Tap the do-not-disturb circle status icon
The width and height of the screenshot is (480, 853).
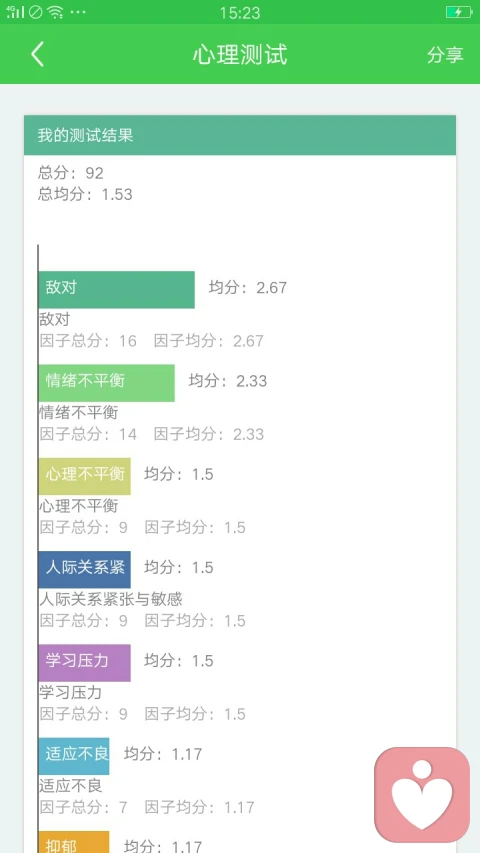[35, 12]
